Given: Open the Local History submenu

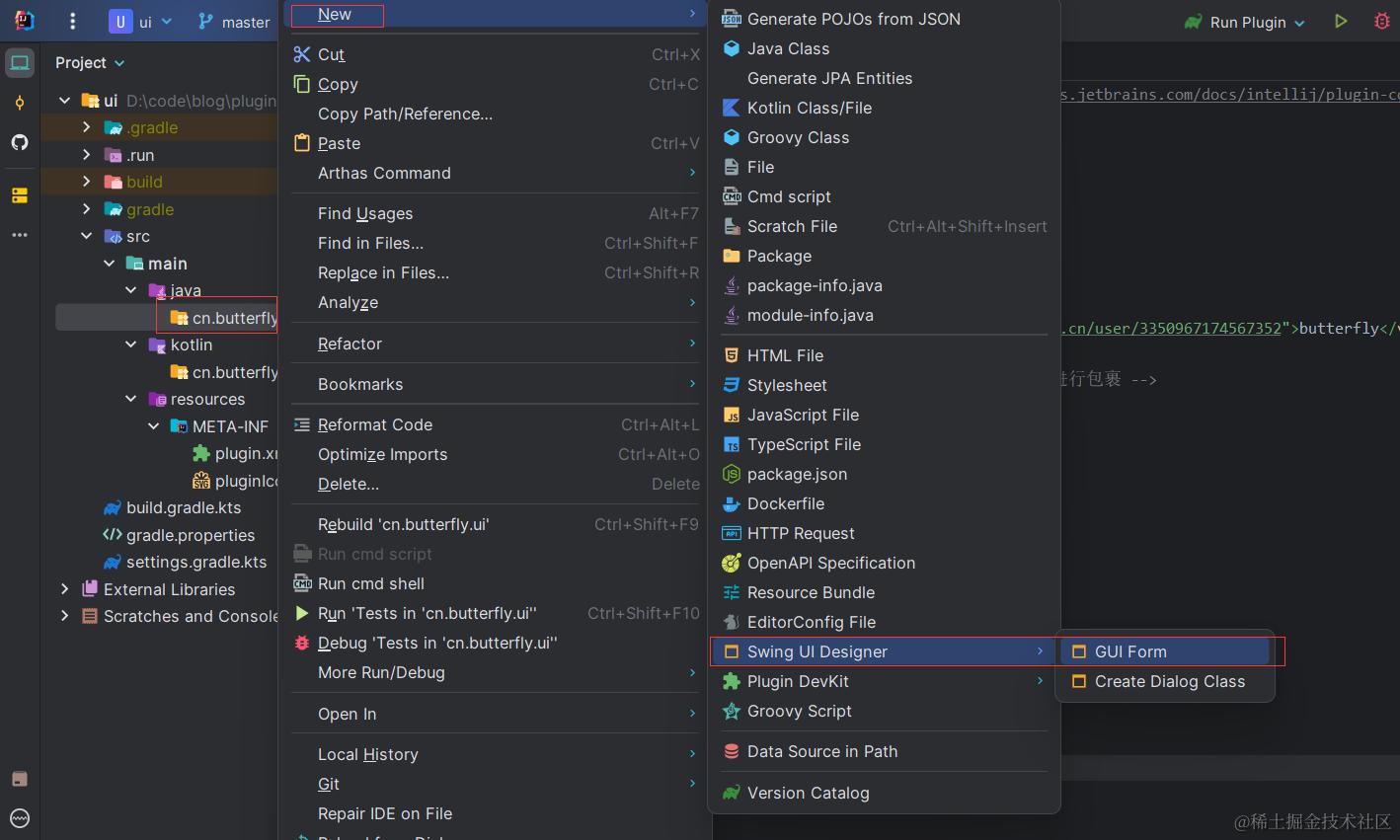Looking at the screenshot, I should [x=496, y=754].
